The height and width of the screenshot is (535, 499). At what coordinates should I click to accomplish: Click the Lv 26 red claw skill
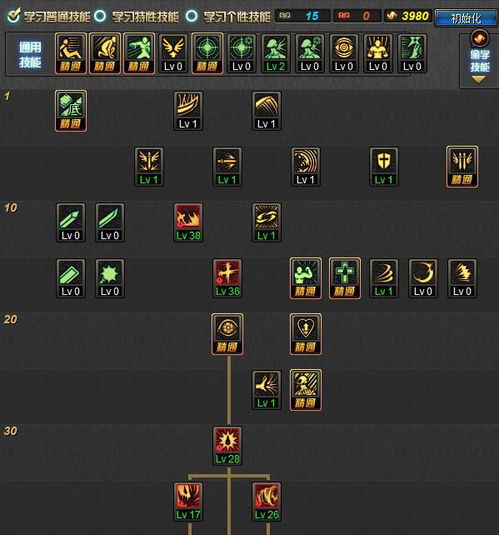pyautogui.click(x=267, y=502)
